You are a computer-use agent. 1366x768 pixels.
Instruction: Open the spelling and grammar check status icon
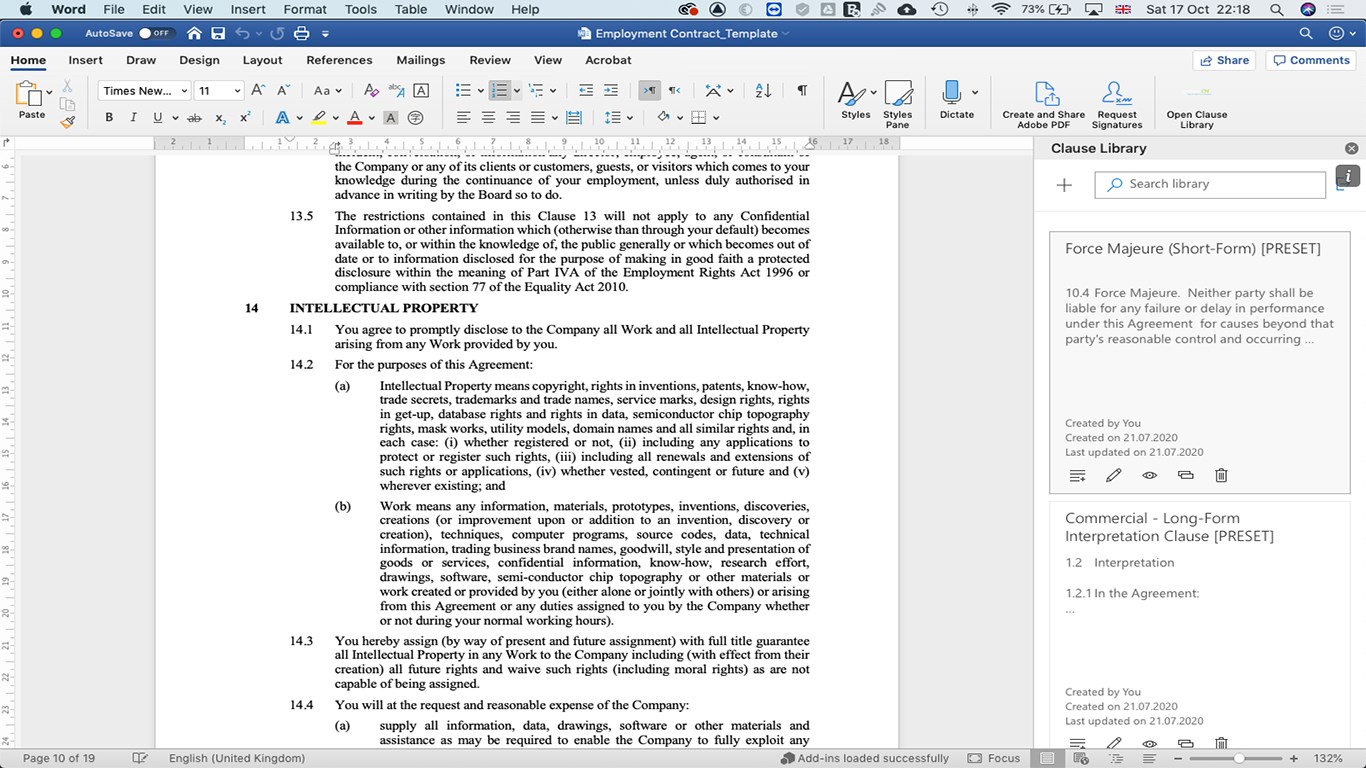click(x=141, y=758)
